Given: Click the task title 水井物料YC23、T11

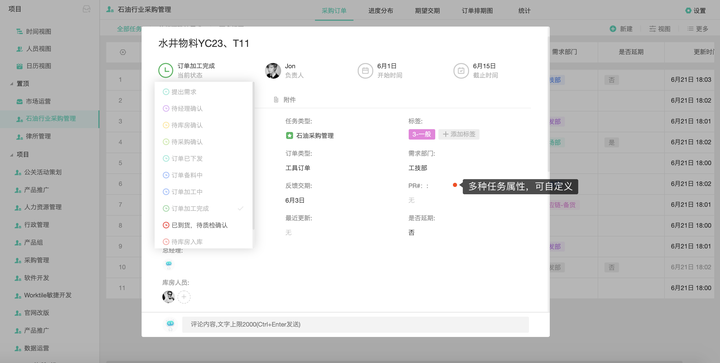Looking at the screenshot, I should (204, 44).
